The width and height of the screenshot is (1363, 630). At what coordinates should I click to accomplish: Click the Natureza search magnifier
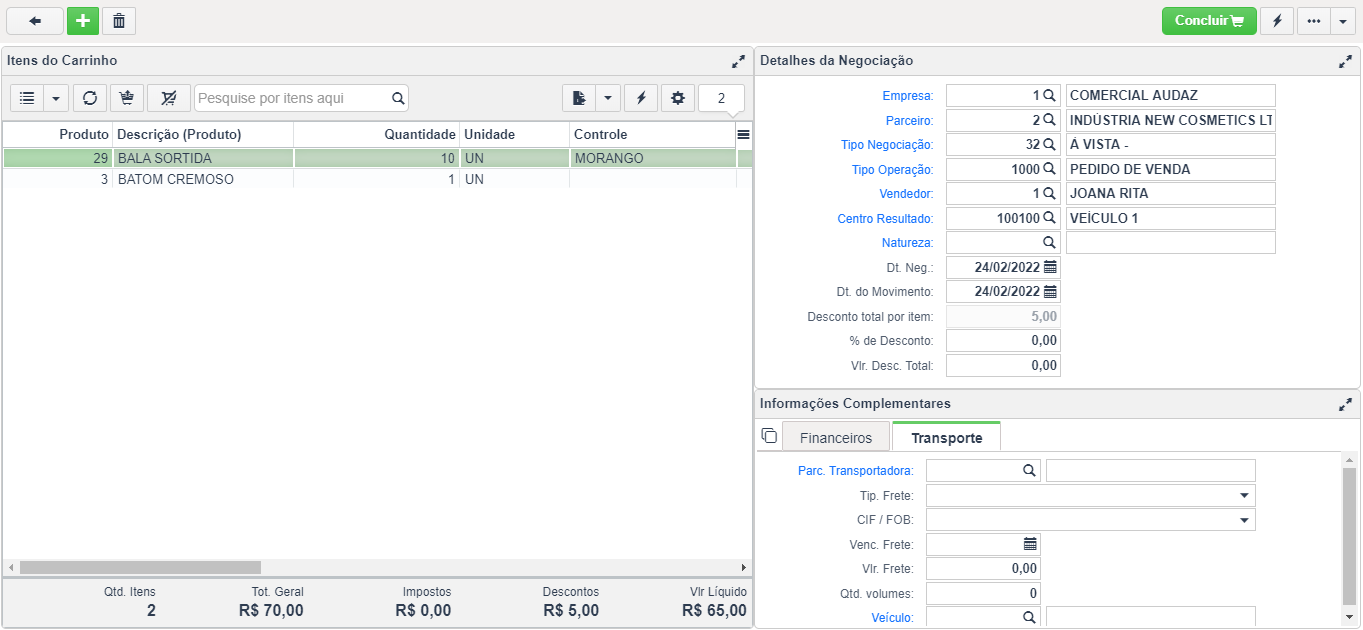pos(1049,243)
